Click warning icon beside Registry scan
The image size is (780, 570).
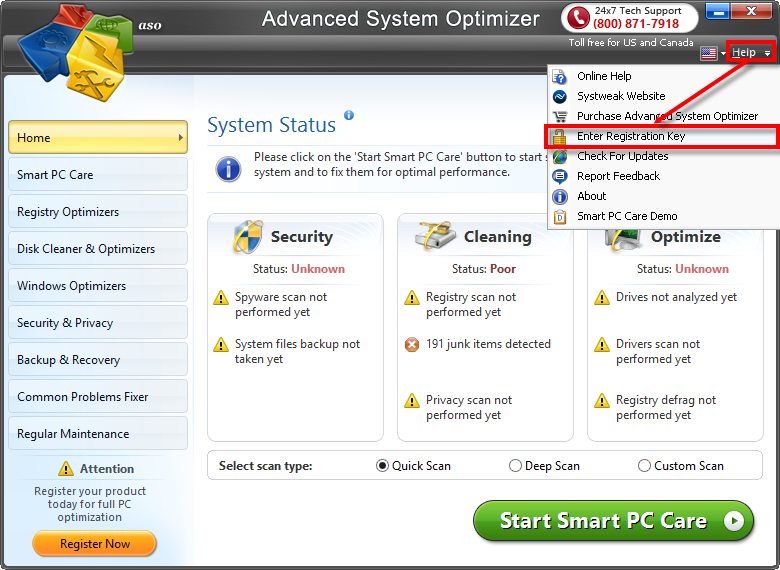point(411,298)
